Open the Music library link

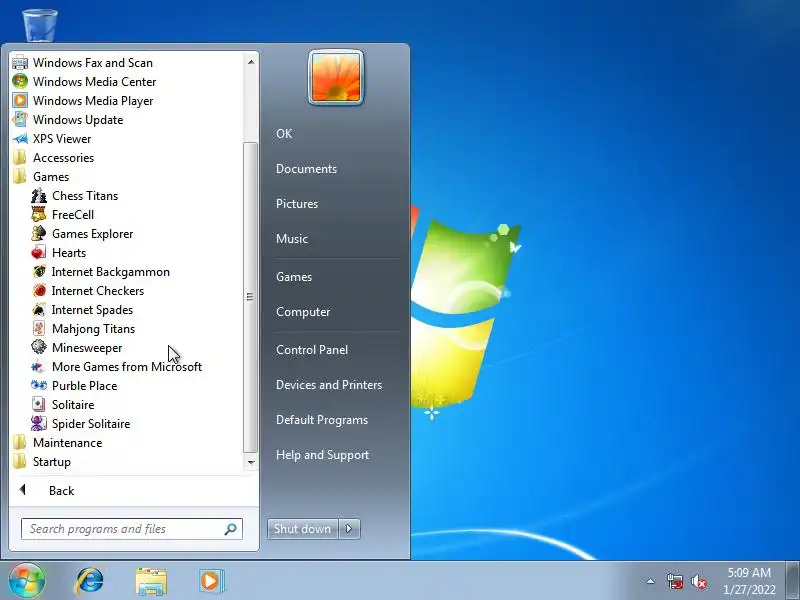pyautogui.click(x=292, y=238)
